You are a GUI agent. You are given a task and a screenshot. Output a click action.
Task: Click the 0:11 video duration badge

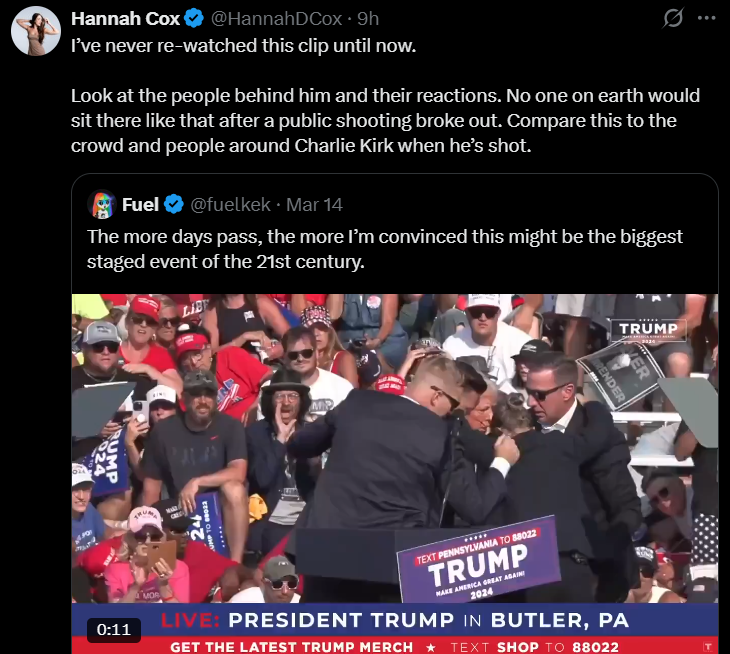pos(114,630)
